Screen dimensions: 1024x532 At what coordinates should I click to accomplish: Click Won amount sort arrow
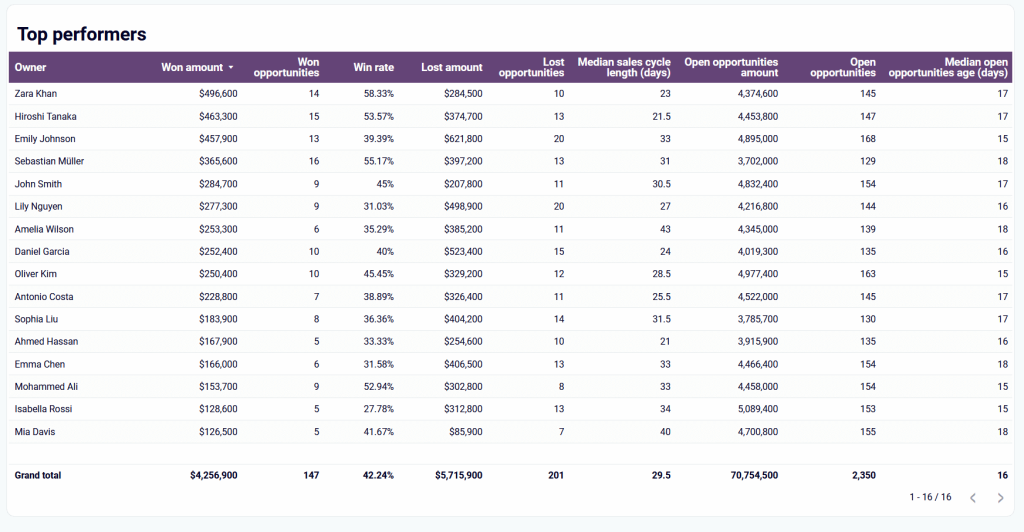[x=231, y=68]
